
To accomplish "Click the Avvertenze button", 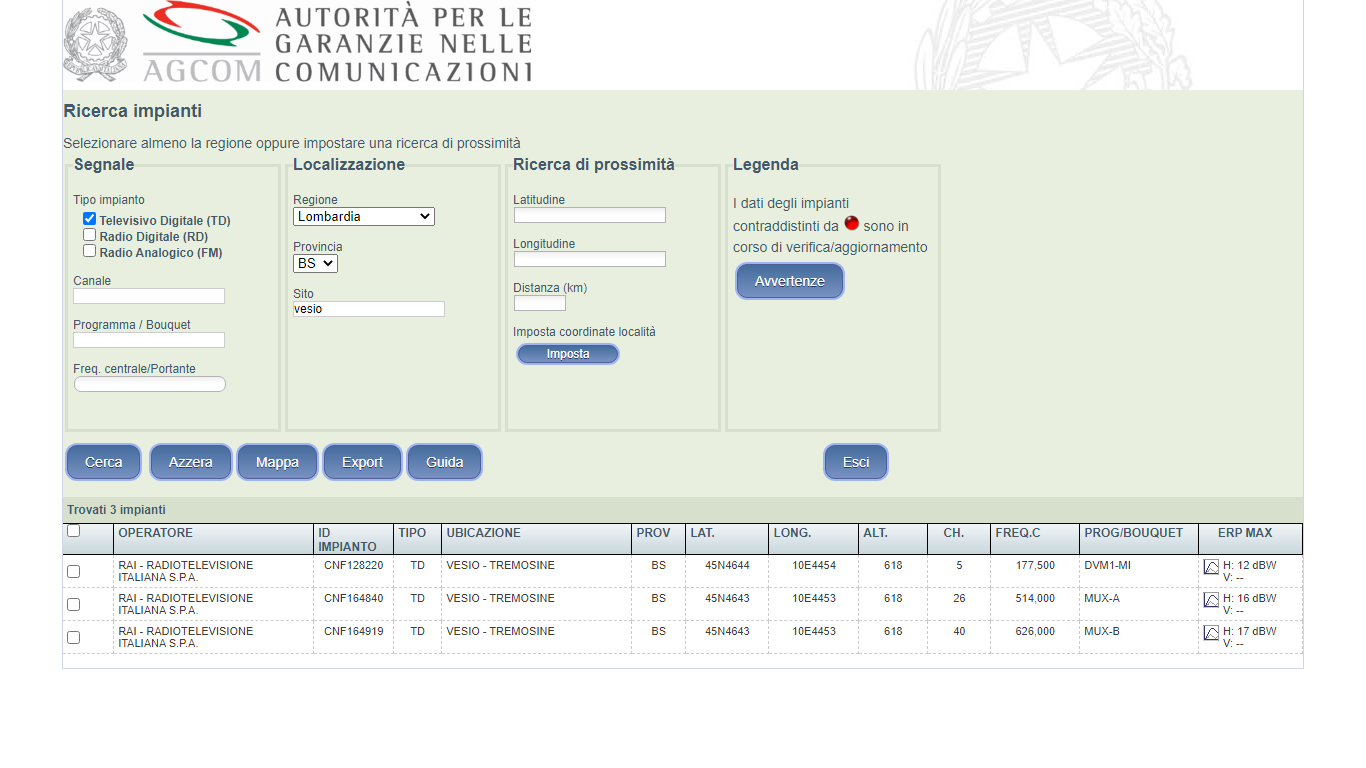I will click(790, 281).
